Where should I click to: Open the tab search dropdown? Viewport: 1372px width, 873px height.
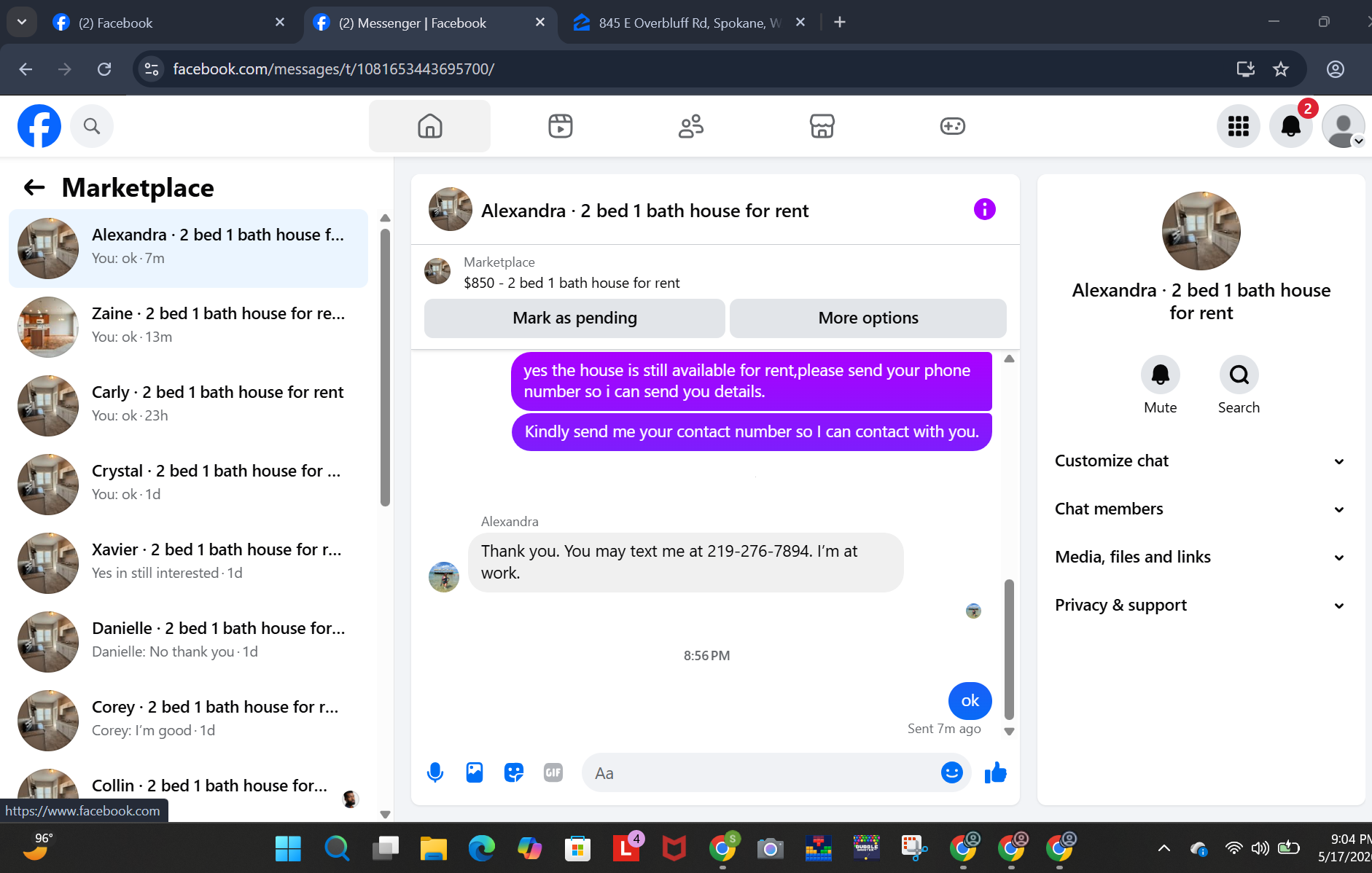coord(22,23)
